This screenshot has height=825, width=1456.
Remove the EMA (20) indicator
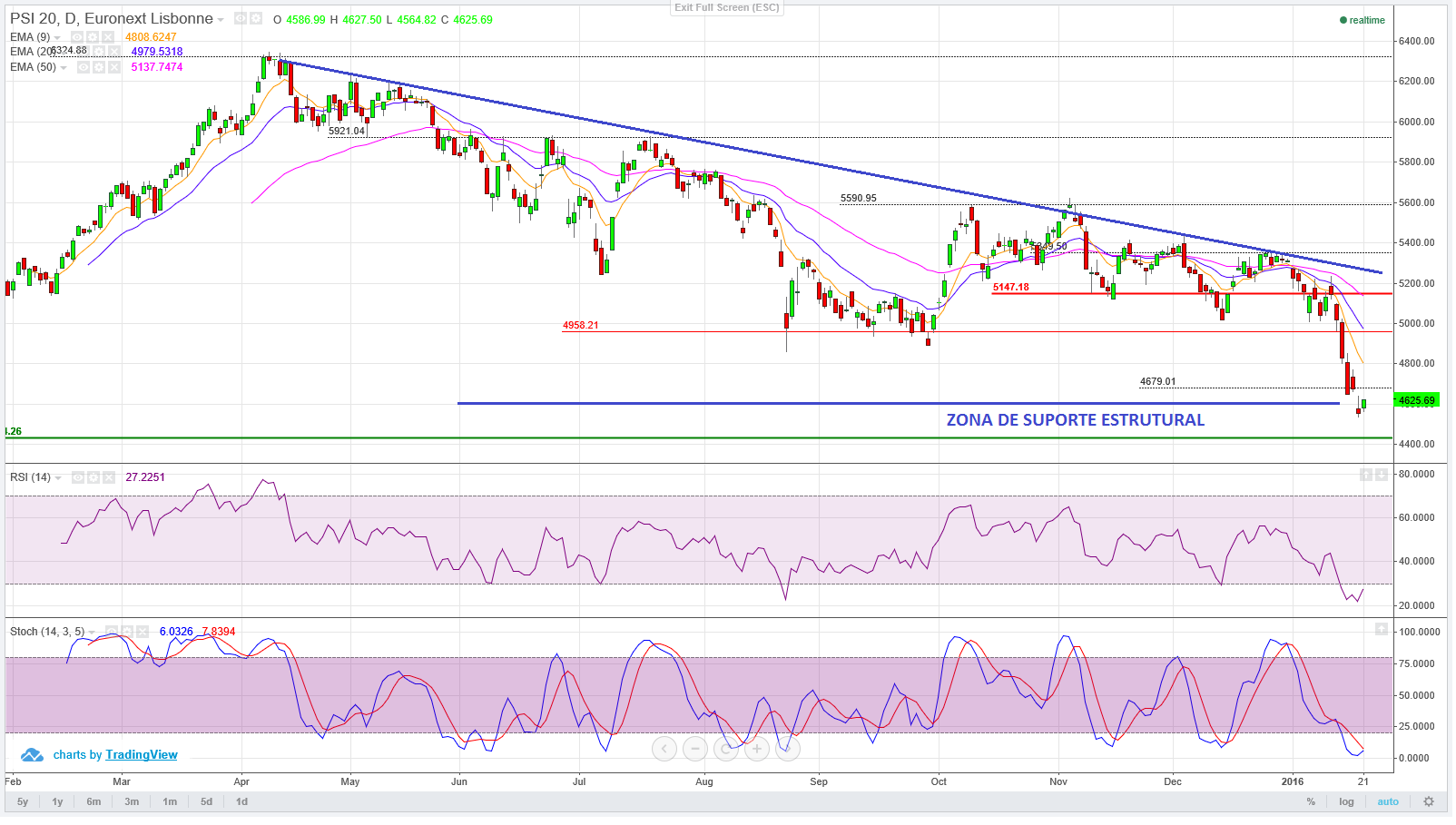coord(114,52)
